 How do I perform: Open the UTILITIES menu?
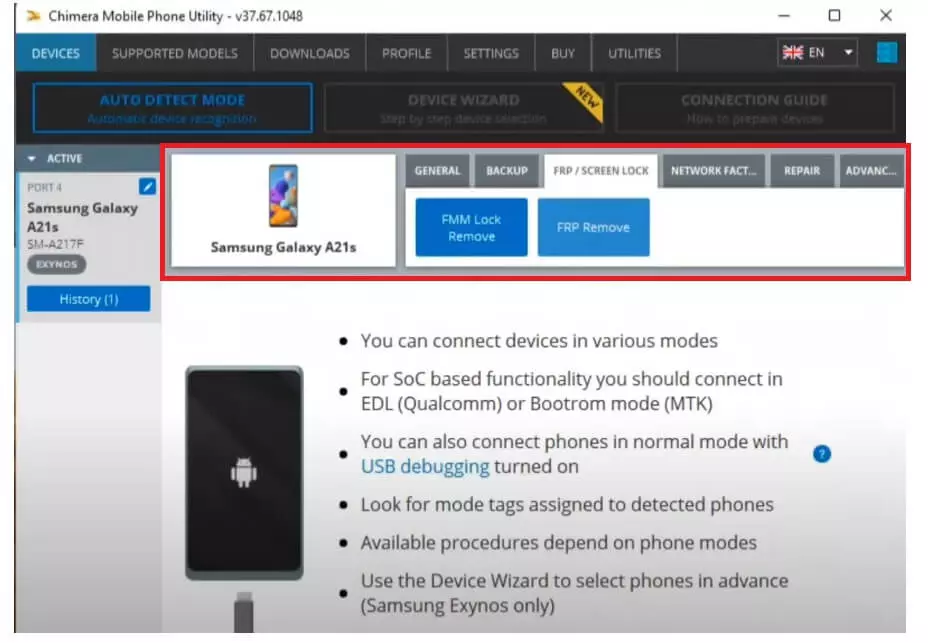coord(633,53)
